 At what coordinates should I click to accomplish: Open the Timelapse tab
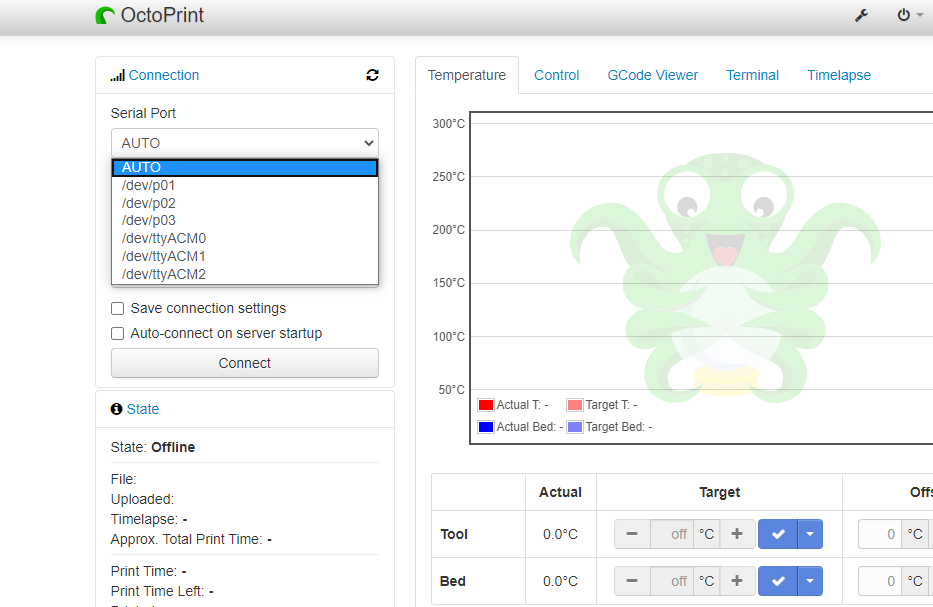pos(839,75)
